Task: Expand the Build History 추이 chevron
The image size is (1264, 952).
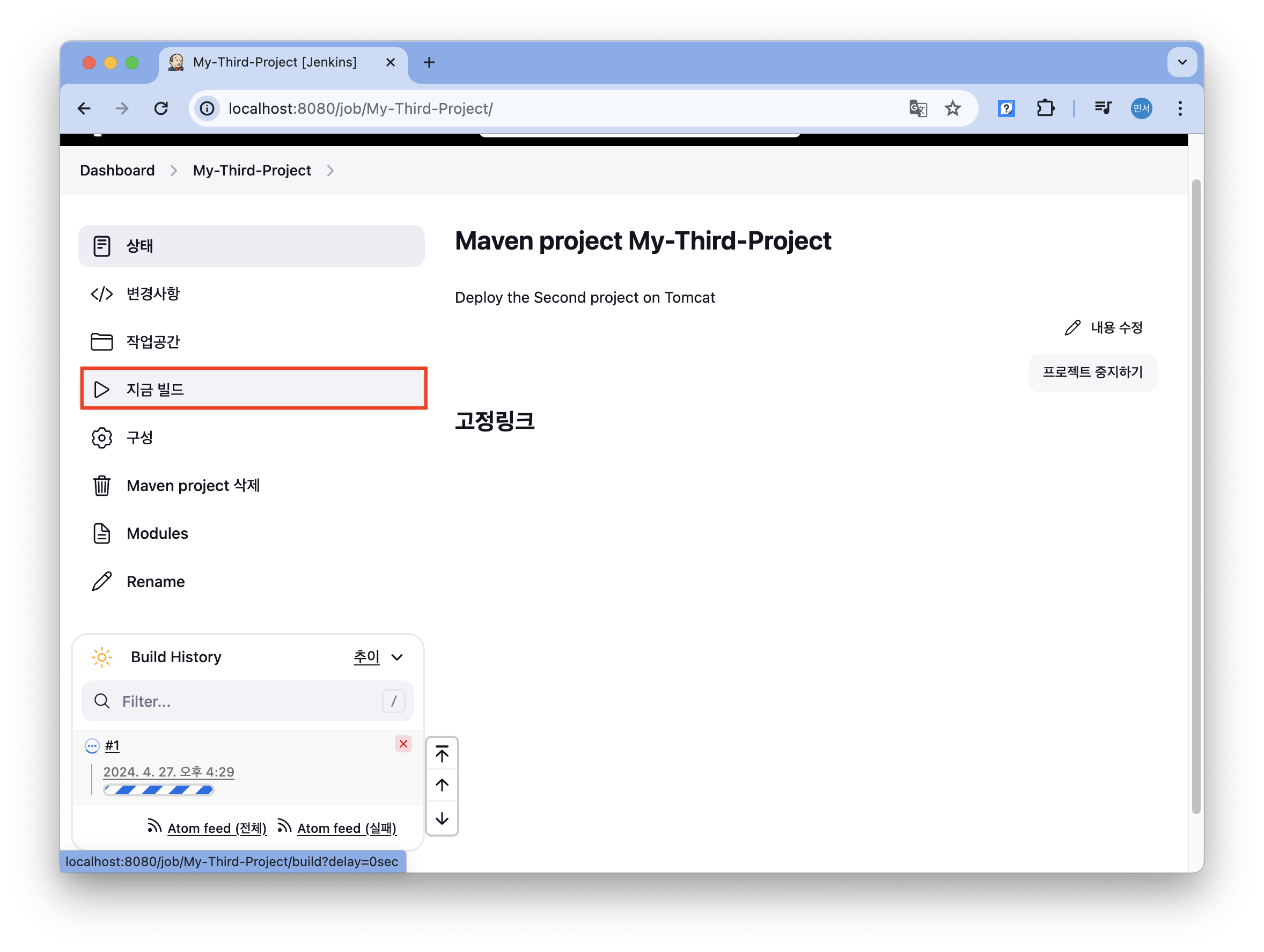Action: [x=397, y=658]
